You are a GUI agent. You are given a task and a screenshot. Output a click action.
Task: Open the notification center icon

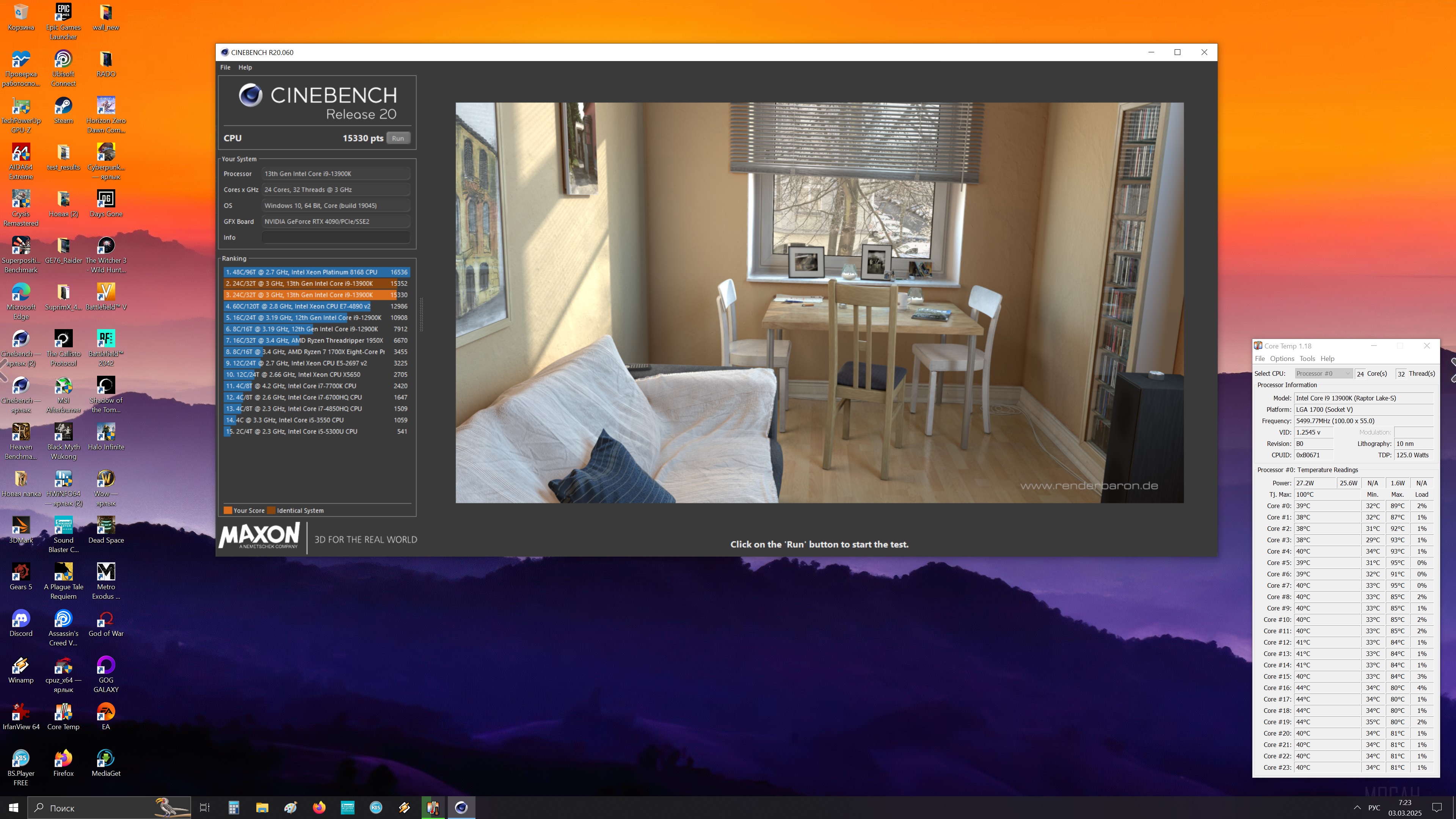coord(1437,808)
